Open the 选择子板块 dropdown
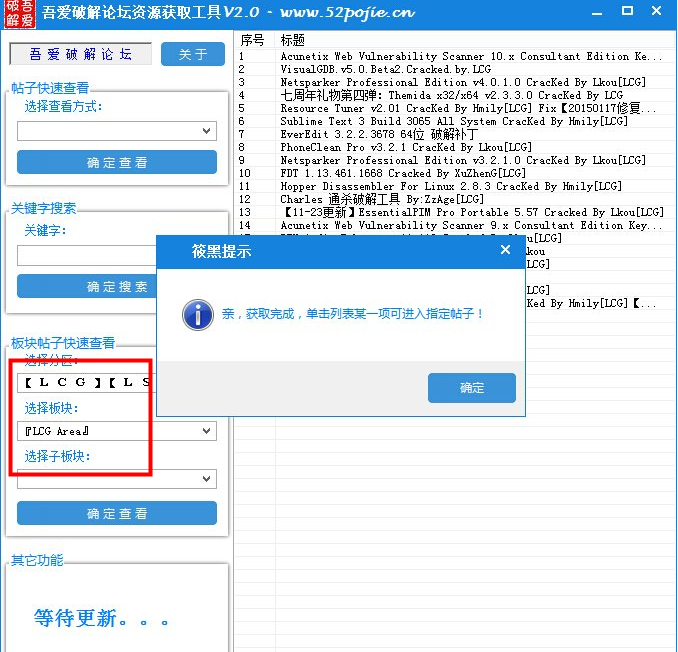Screen dimensions: 678x652 [117, 479]
